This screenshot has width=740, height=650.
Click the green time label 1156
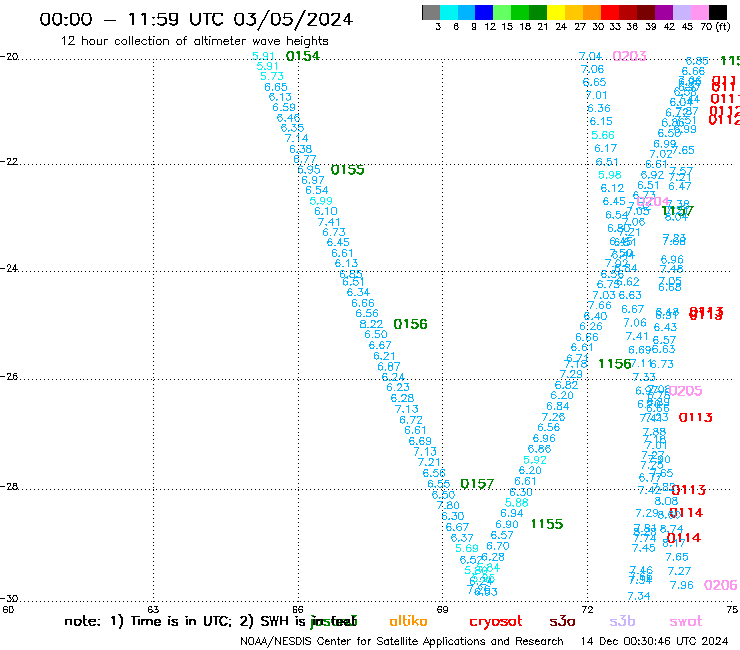point(614,363)
